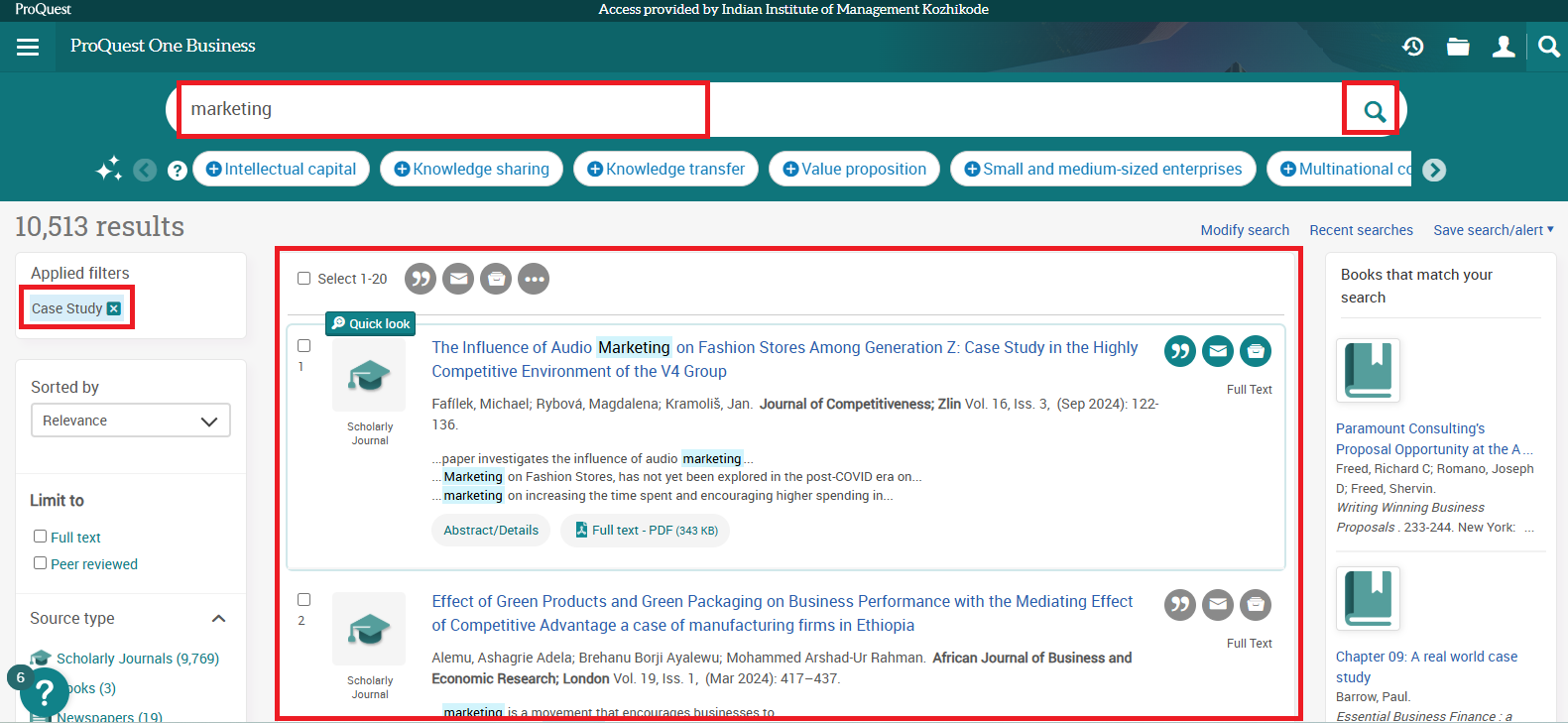Click the user account profile icon
The height and width of the screenshot is (723, 1568).
tap(1504, 47)
